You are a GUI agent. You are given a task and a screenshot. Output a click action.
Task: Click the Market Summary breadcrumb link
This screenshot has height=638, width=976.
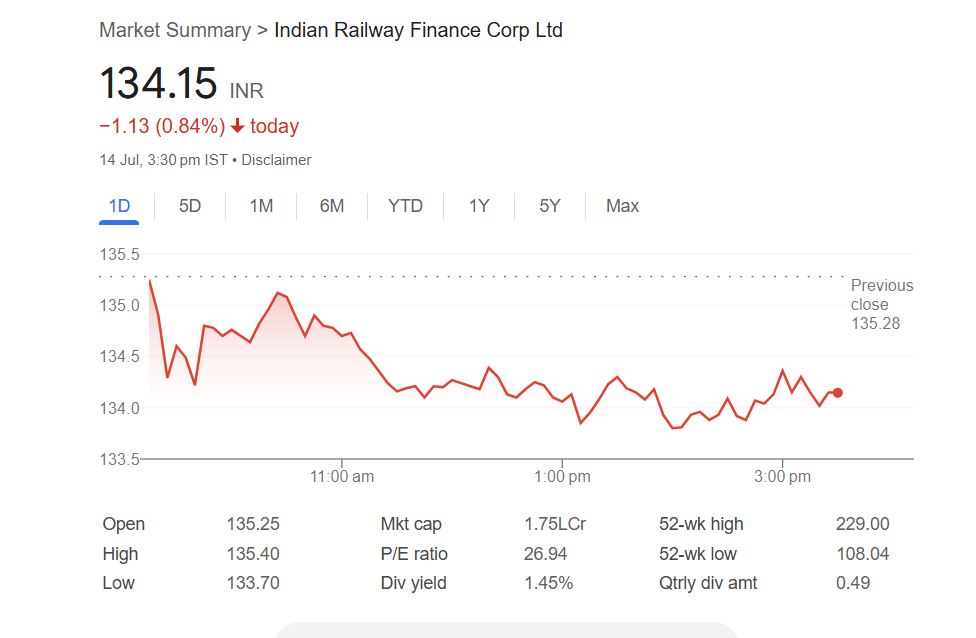175,30
